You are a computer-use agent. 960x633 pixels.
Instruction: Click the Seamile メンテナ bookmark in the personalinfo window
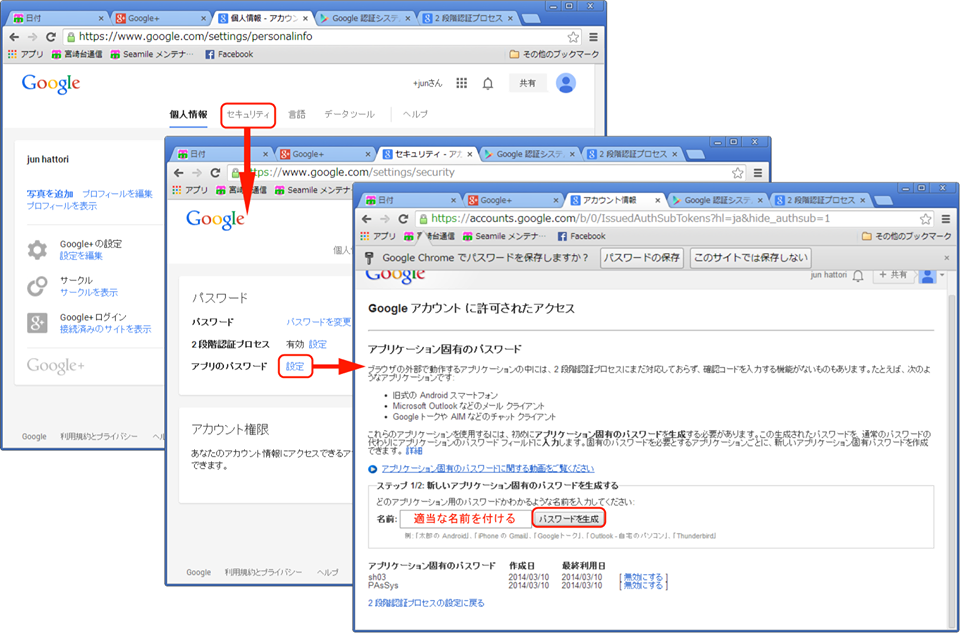pos(152,54)
